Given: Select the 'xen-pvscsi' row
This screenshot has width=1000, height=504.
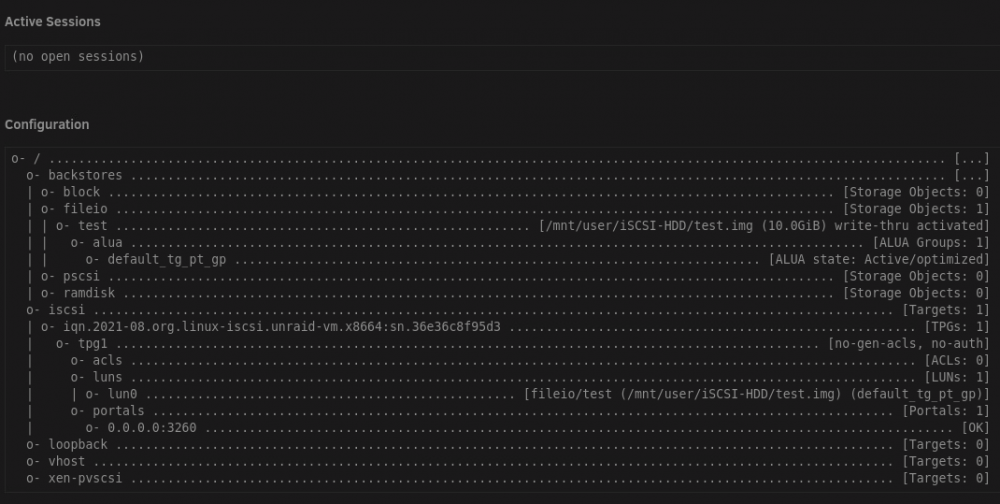Looking at the screenshot, I should coord(508,478).
